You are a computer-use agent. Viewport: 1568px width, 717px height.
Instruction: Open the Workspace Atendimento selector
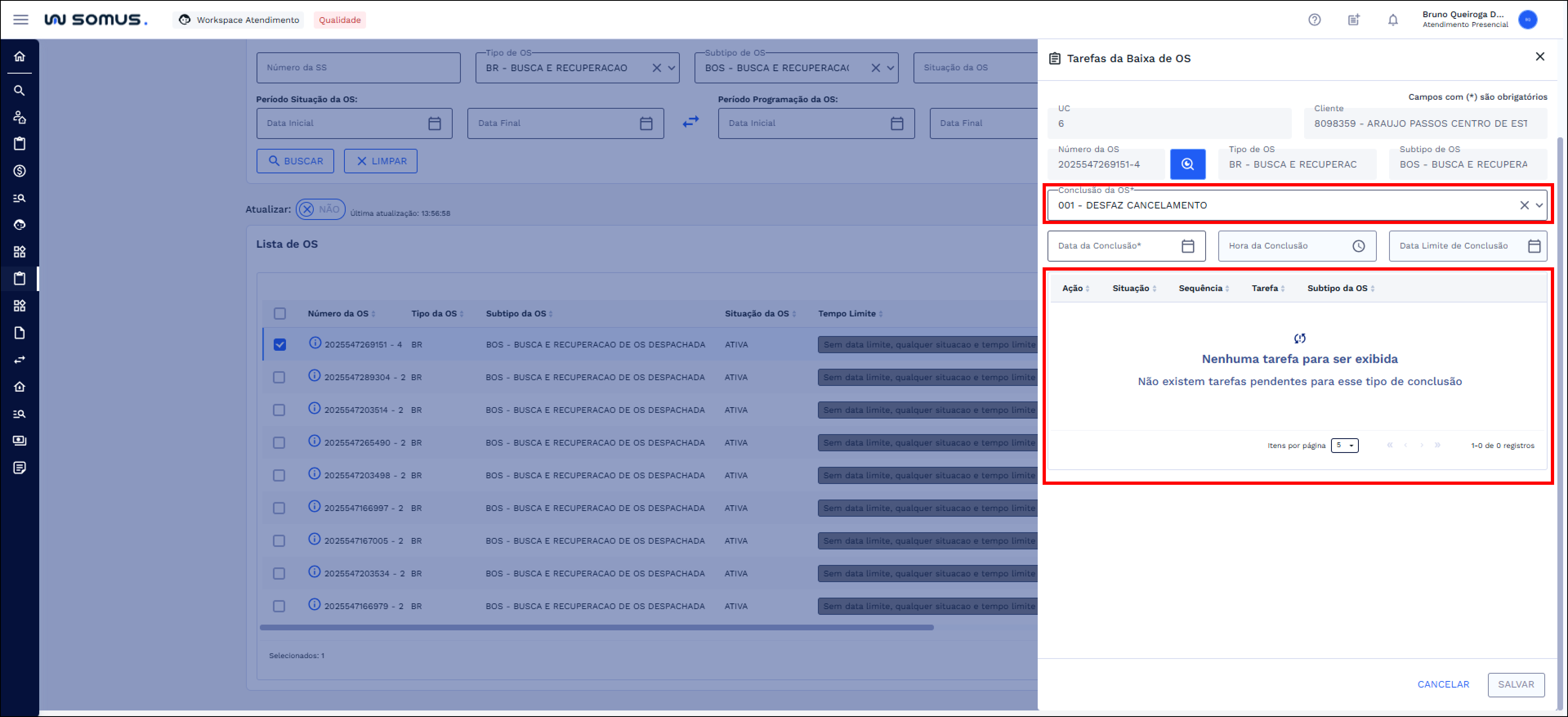(x=239, y=20)
